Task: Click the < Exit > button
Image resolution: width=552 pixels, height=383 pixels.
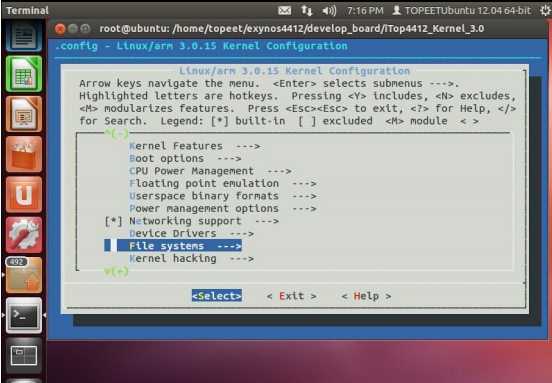Action: click(x=291, y=296)
